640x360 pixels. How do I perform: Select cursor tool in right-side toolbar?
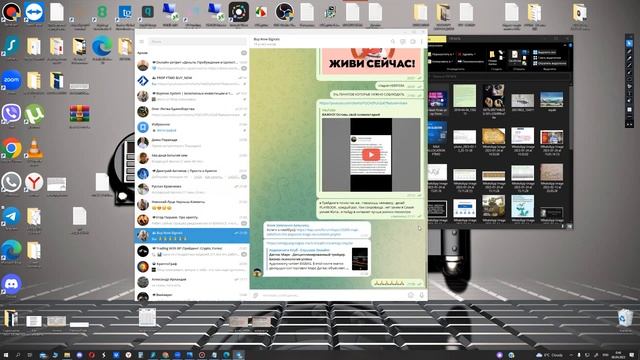(629, 43)
